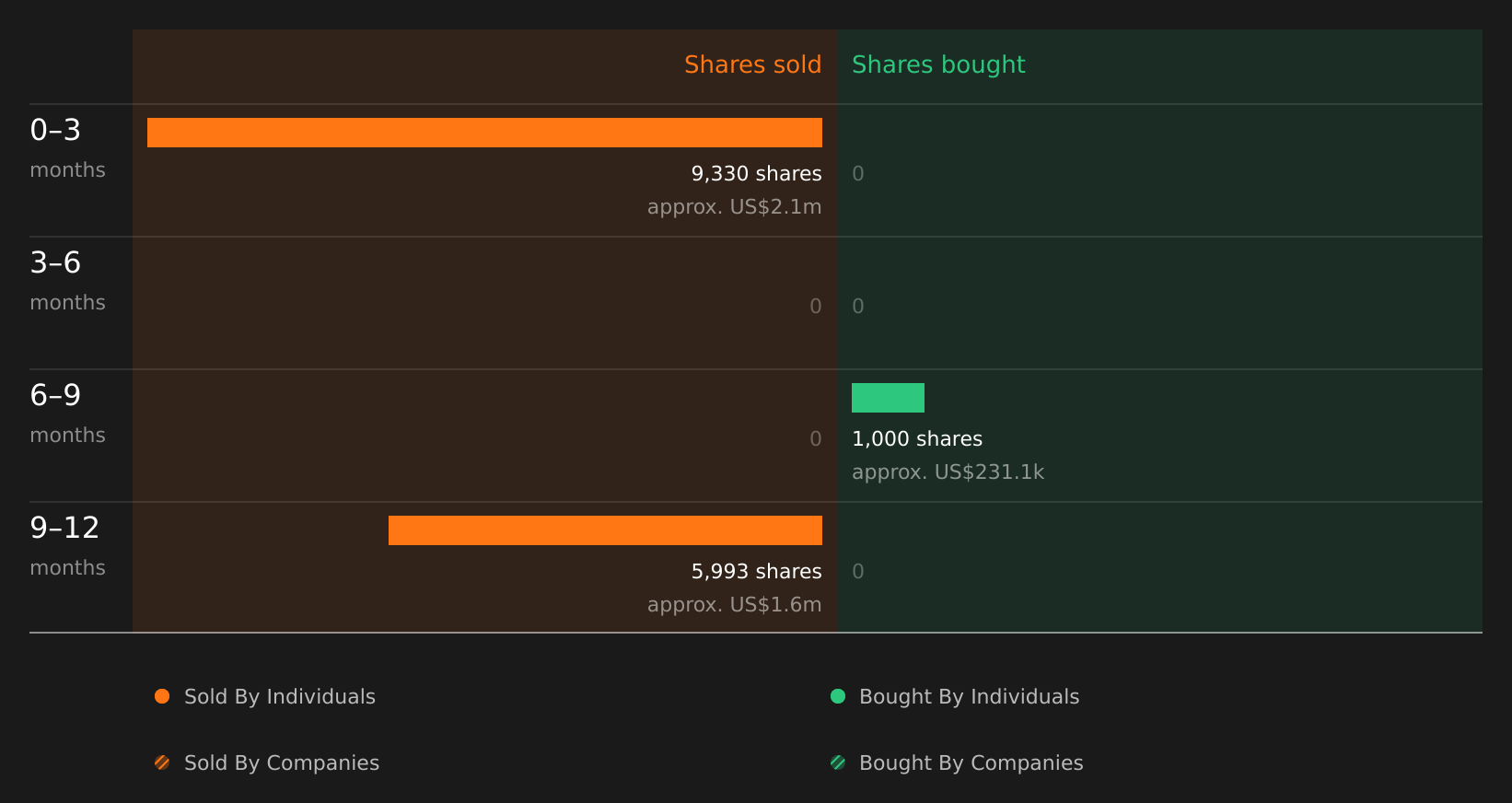Click the Shares sold column header
Screen dimensions: 1512x803
752,64
